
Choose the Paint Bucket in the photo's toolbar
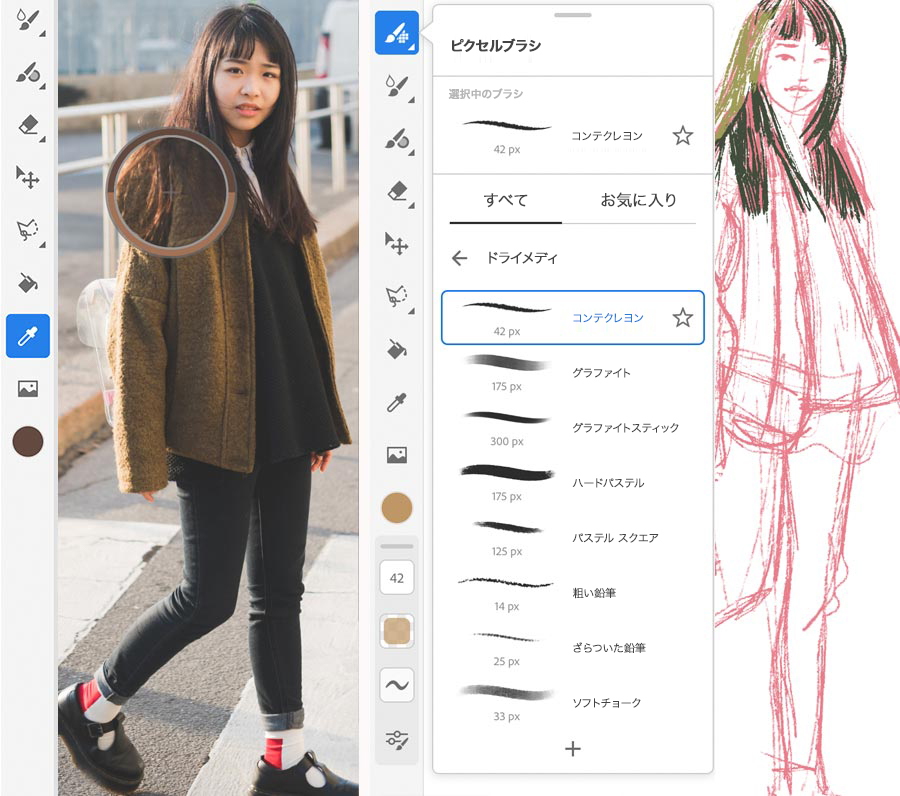coord(28,283)
